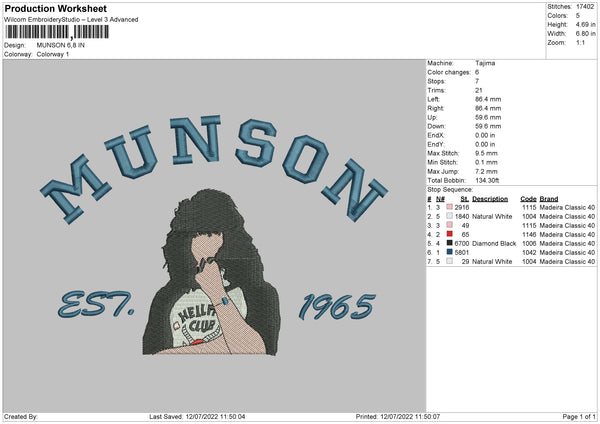
Task: Click thread code '1146' in row 4
Action: click(529, 234)
